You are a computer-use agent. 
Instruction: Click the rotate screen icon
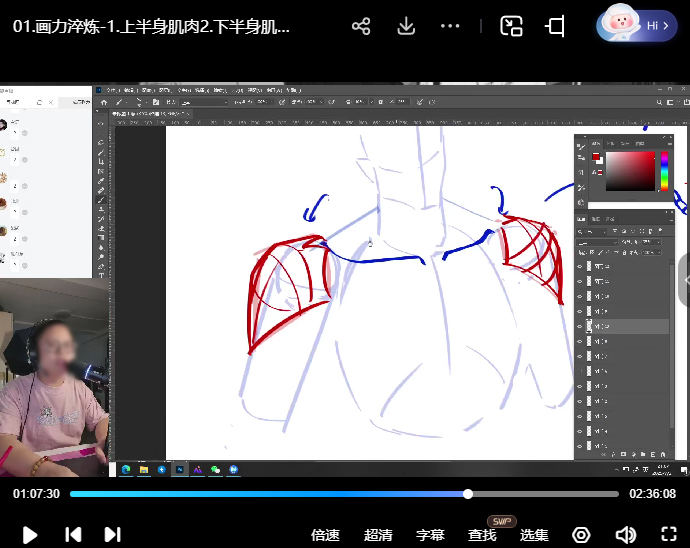555,26
